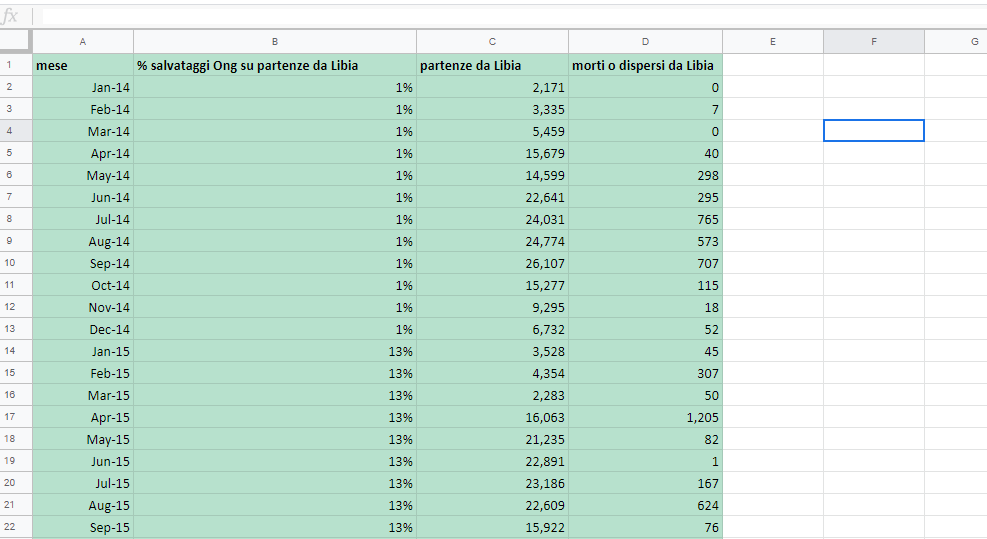This screenshot has width=987, height=539.
Task: Click 'morti o dispersi da Libia' header cell
Action: (645, 65)
